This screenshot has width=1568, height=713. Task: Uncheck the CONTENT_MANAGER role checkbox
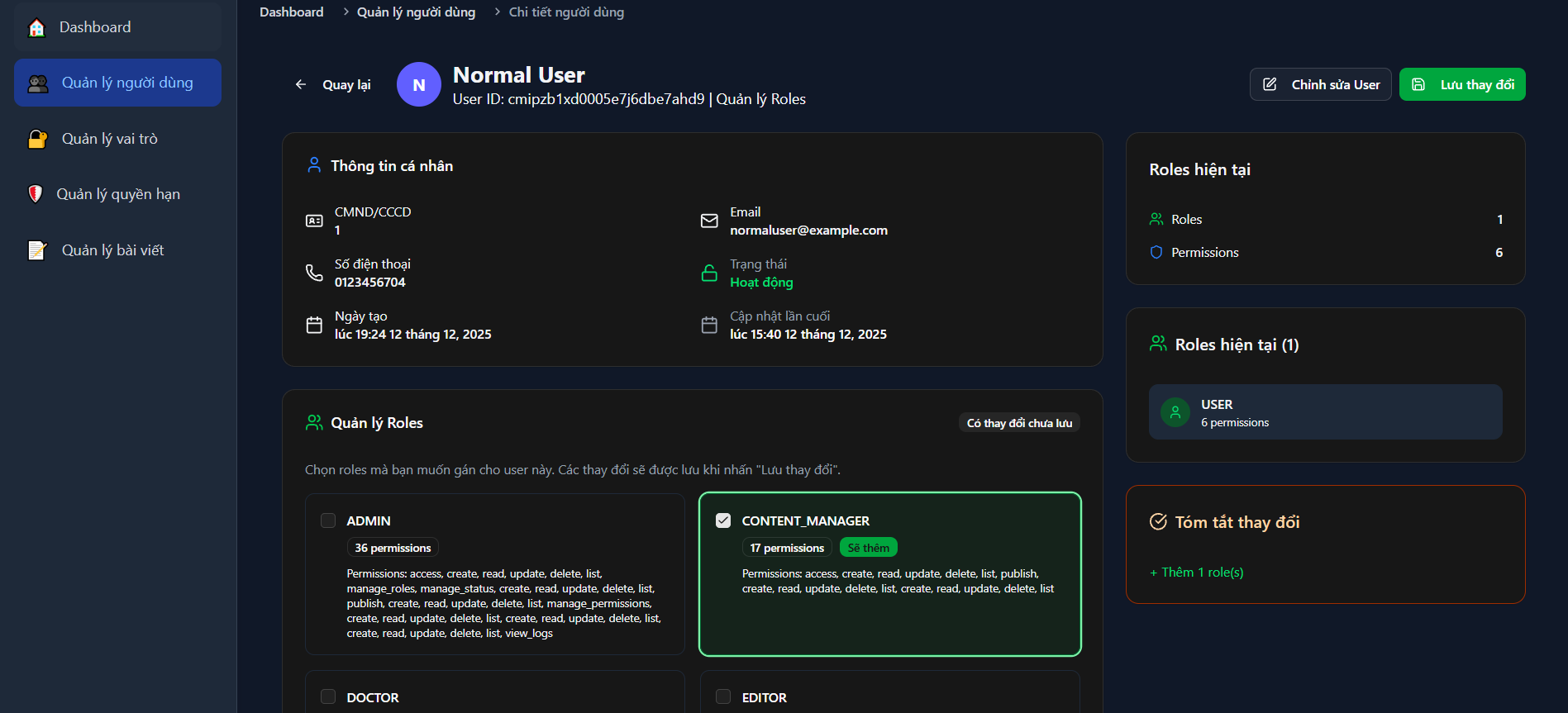tap(723, 520)
